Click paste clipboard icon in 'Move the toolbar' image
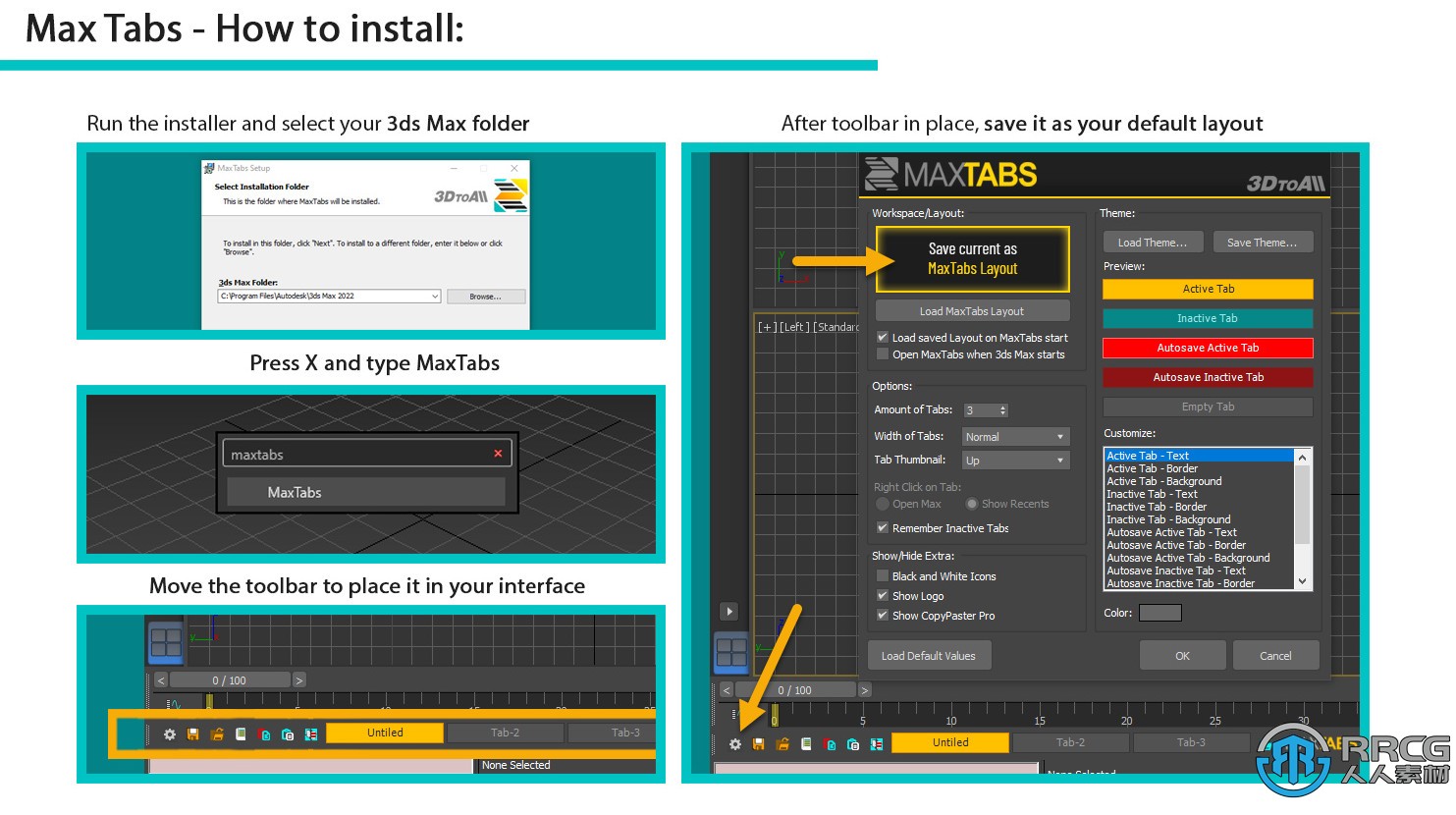 288,734
